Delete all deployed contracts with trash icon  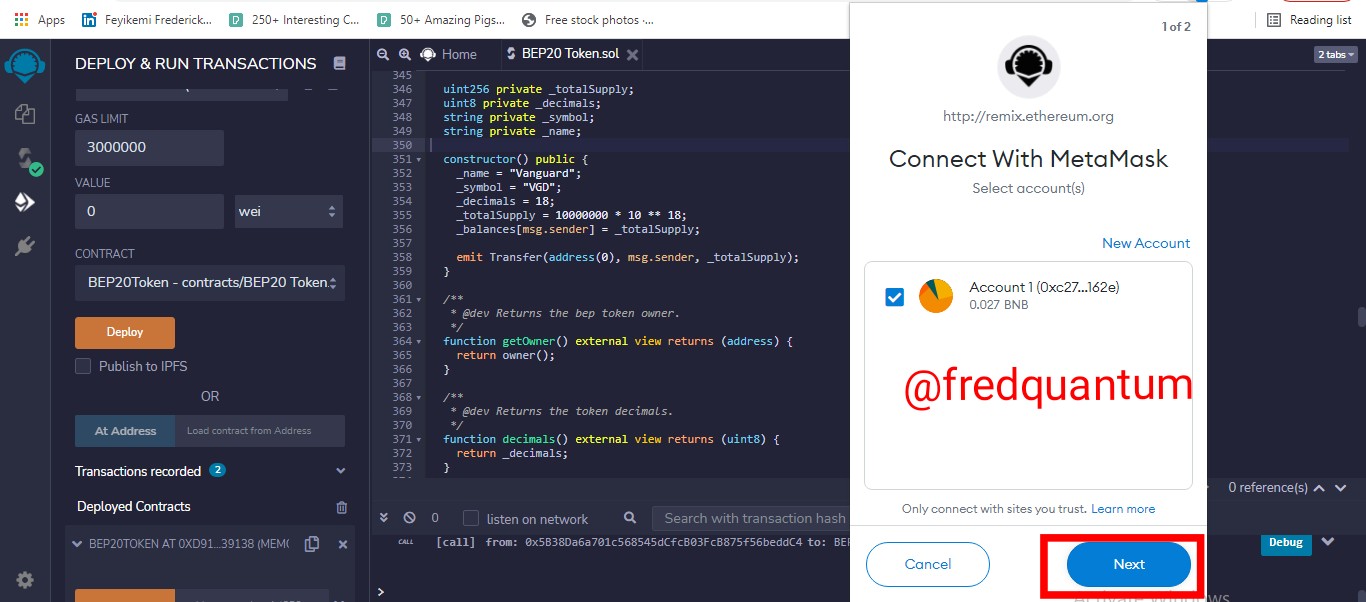[342, 507]
